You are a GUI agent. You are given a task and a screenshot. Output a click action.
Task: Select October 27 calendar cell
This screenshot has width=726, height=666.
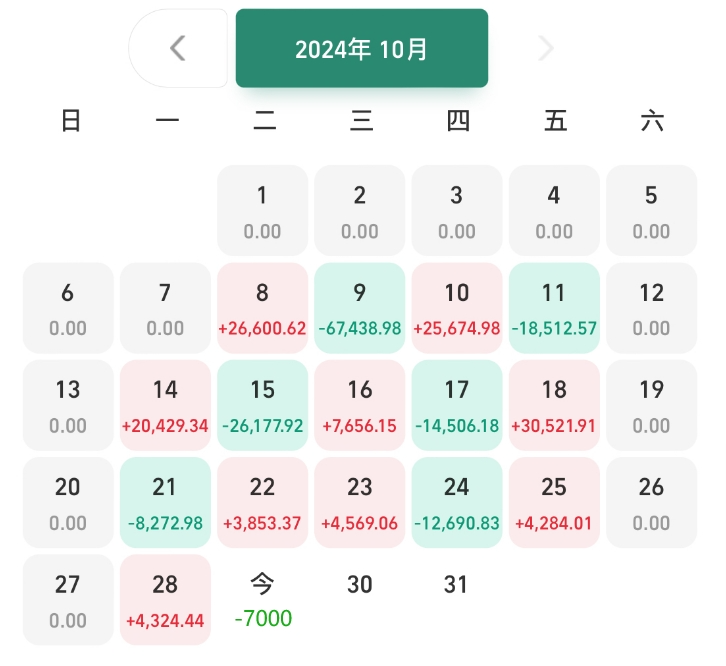click(68, 600)
